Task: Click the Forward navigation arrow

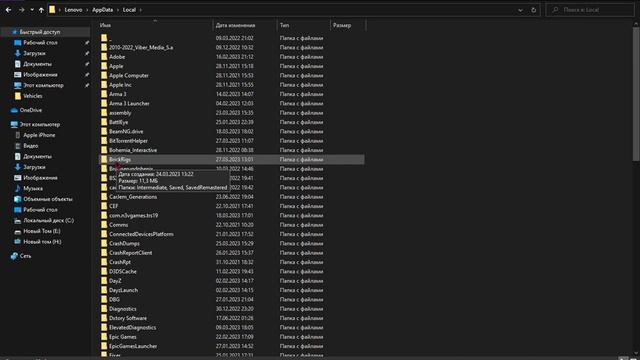Action: point(21,10)
